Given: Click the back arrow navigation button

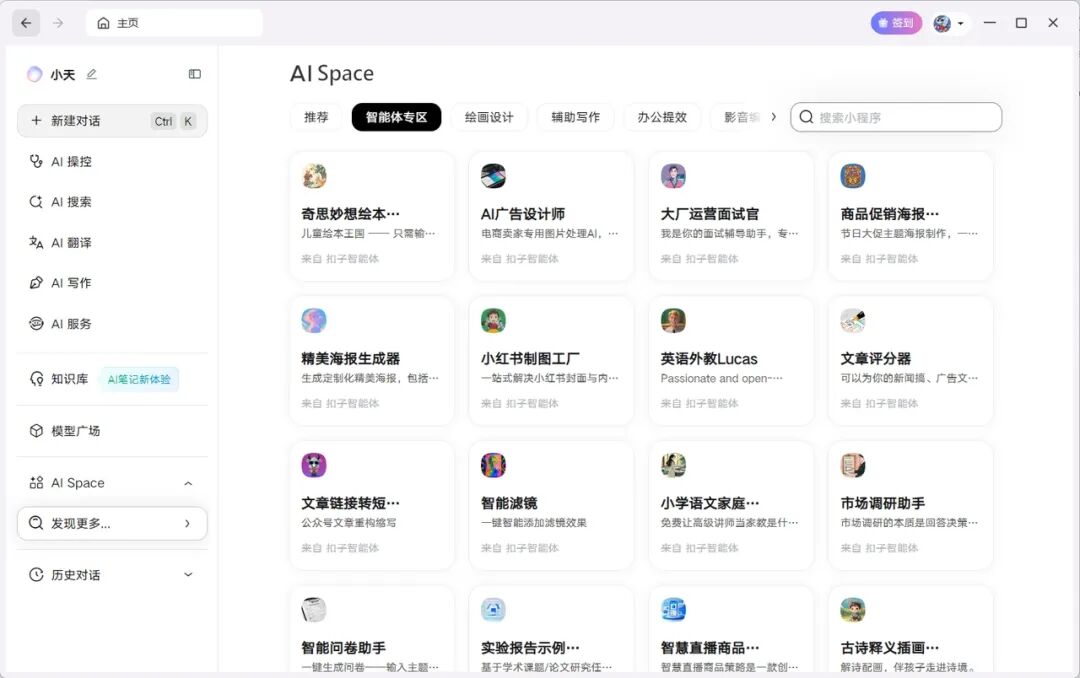Looking at the screenshot, I should coord(26,23).
